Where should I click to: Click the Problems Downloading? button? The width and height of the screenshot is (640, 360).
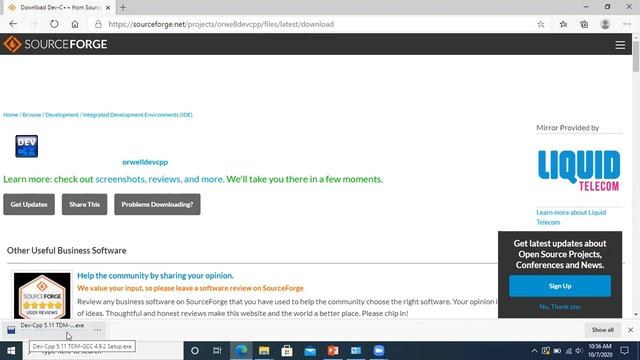157,204
